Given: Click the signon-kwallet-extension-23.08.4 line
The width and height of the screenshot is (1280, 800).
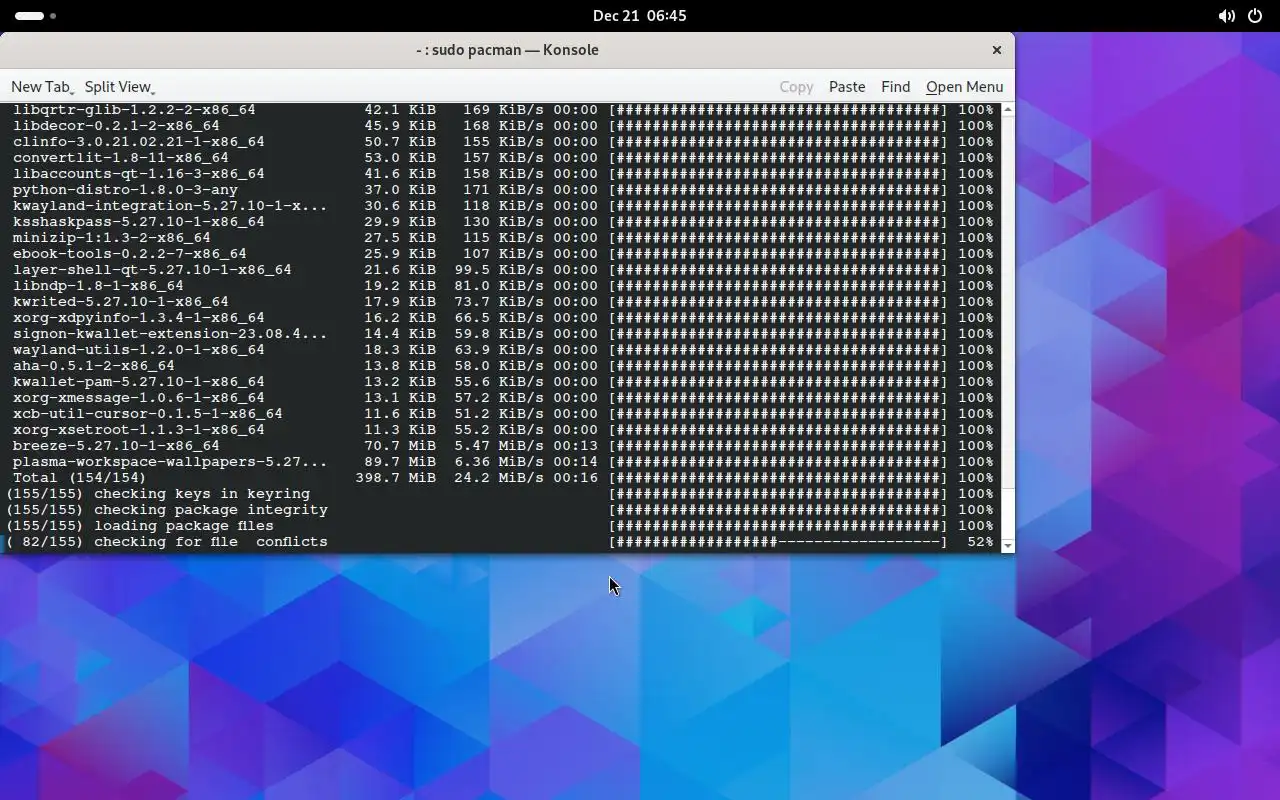Looking at the screenshot, I should click(x=503, y=334).
